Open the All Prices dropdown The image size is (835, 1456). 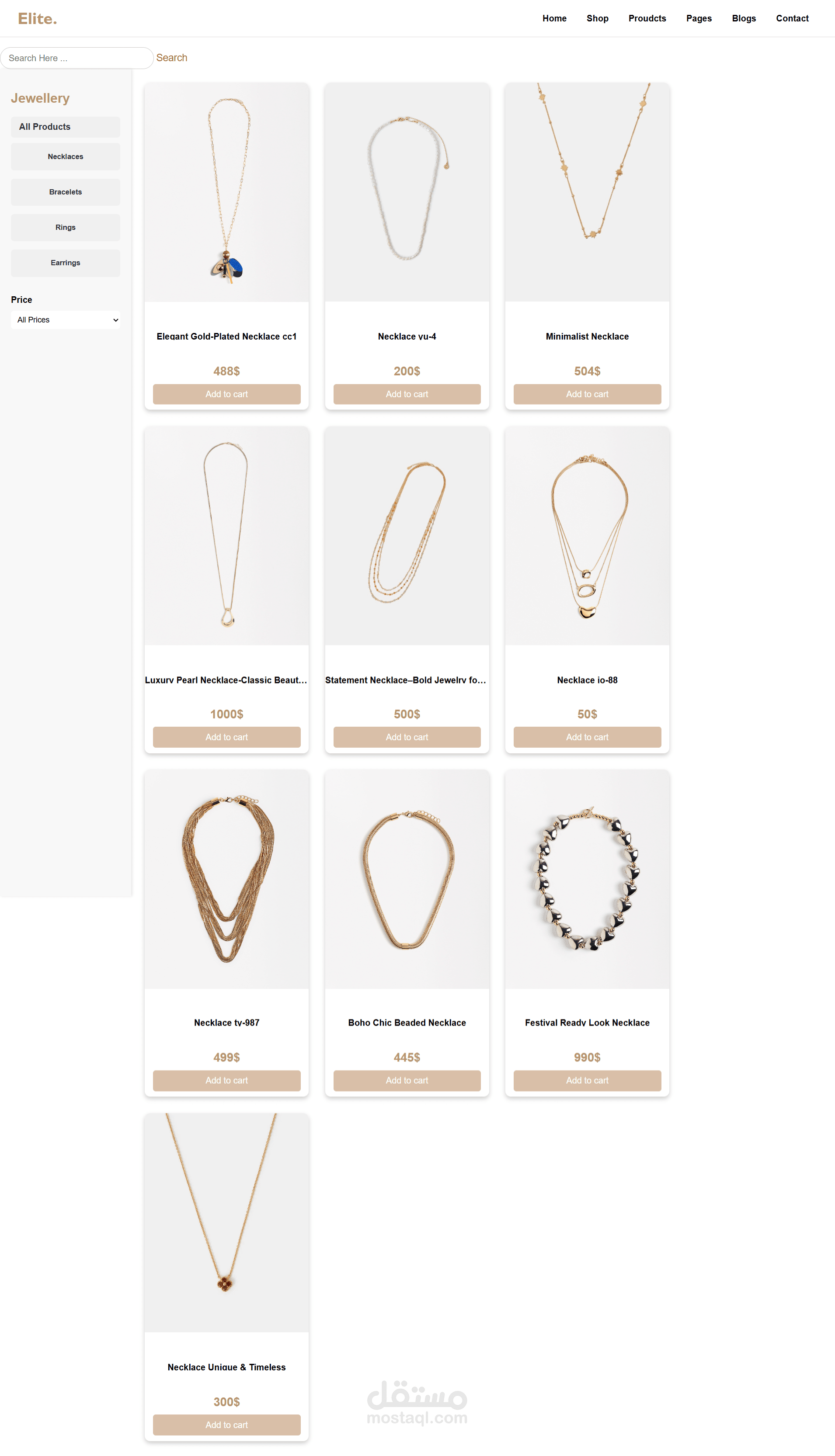(x=66, y=320)
